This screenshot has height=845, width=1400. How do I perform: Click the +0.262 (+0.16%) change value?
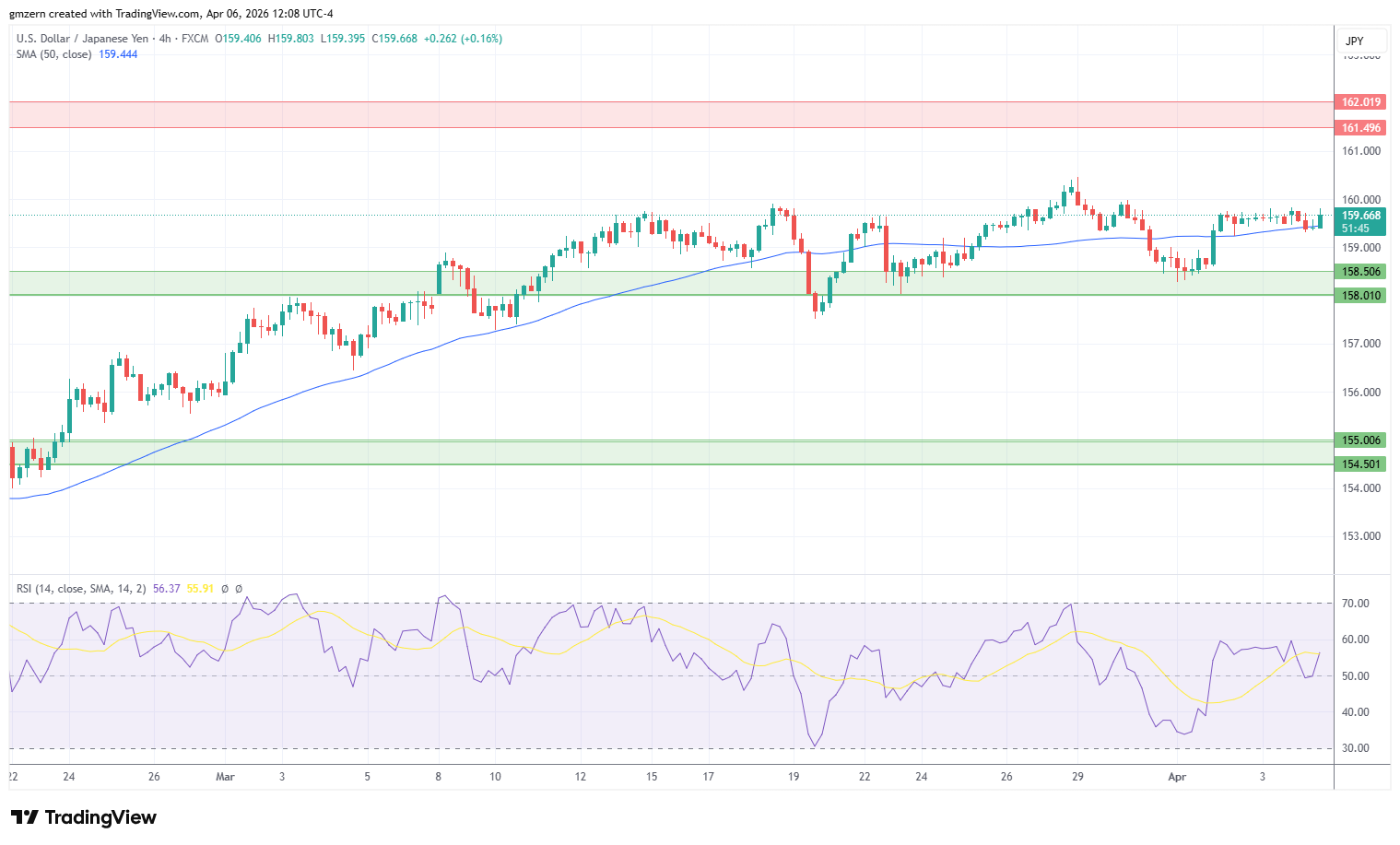(x=463, y=39)
